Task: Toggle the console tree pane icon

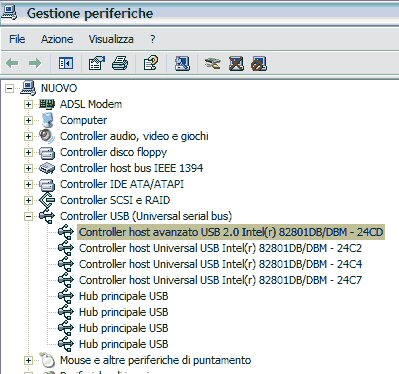Action: click(66, 63)
